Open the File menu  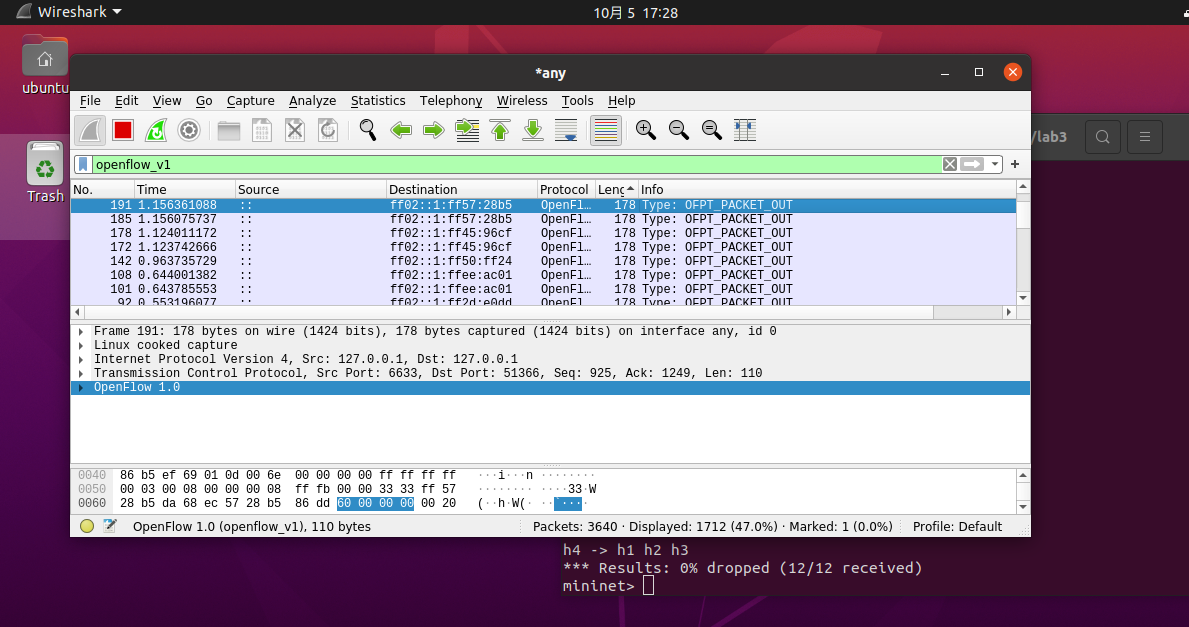coord(89,101)
